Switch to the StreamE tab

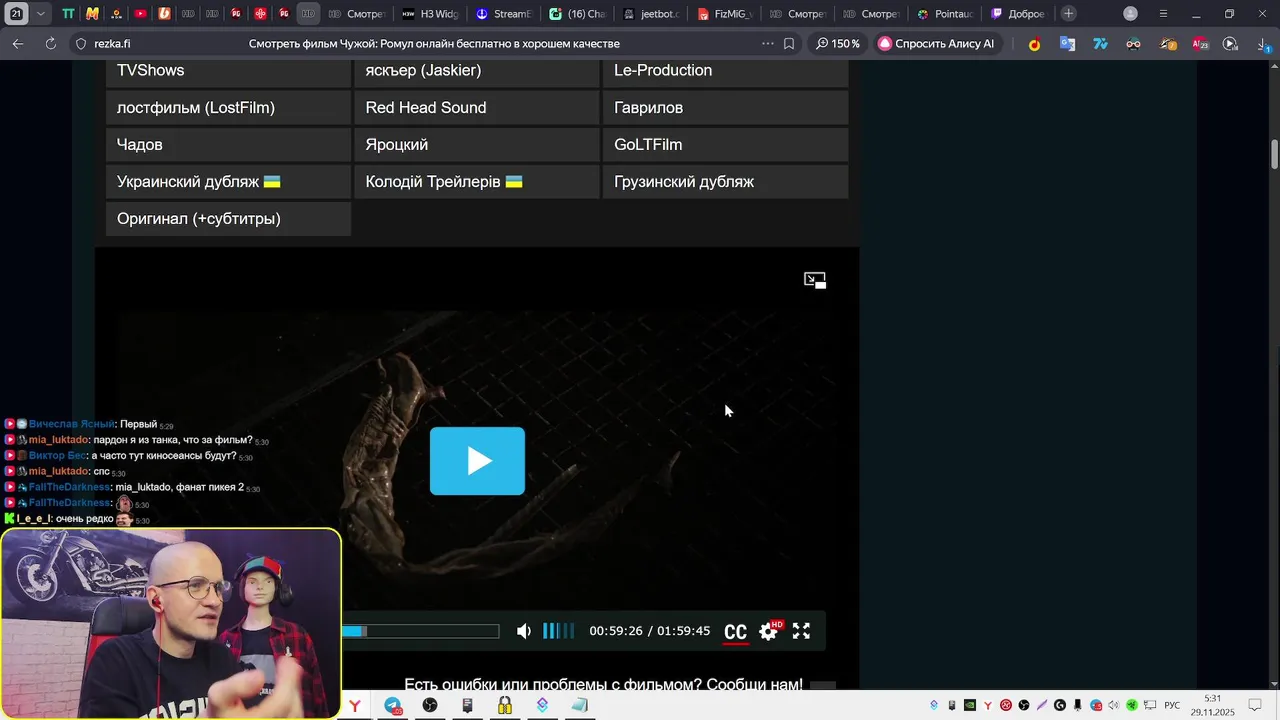click(503, 14)
